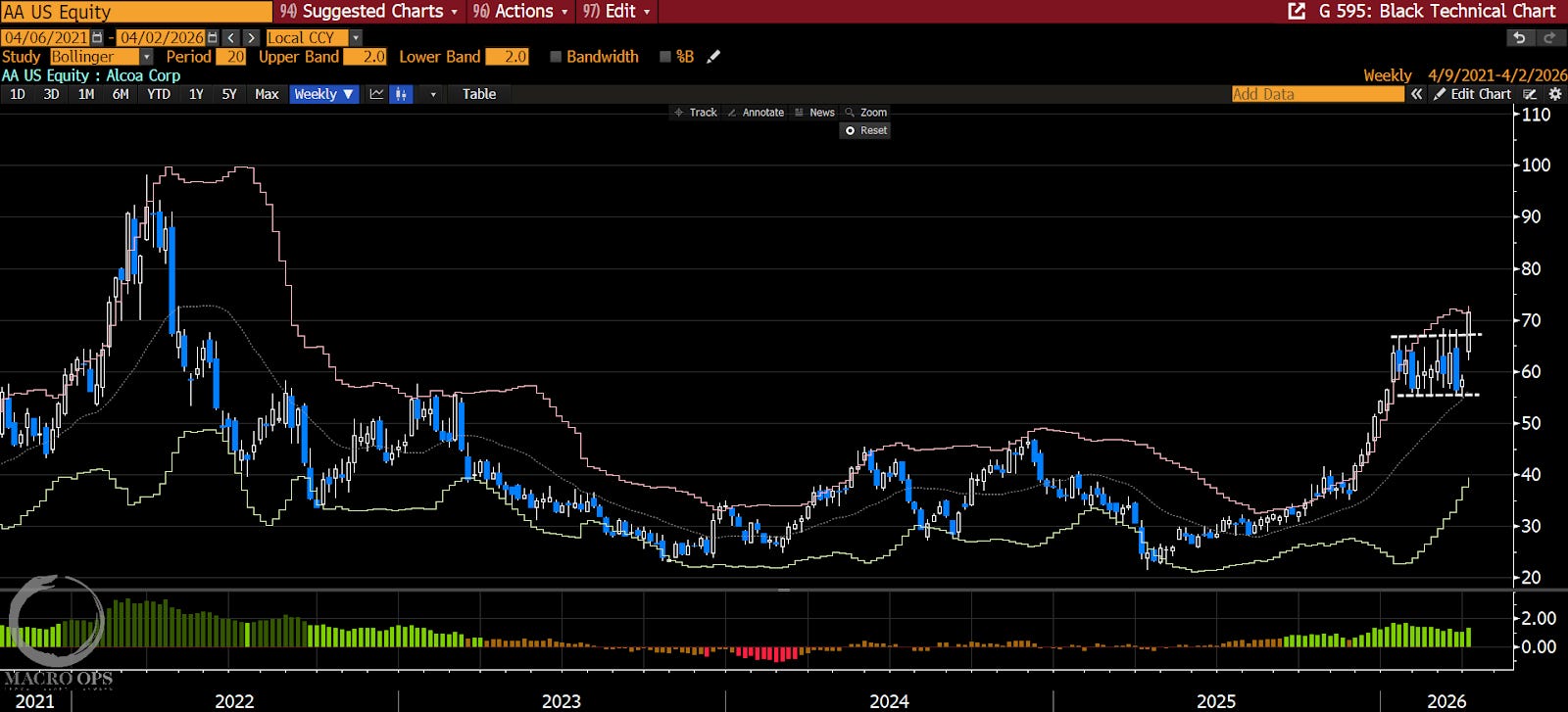Shift date range backward with left arrow
The image size is (1568, 712).
(230, 37)
